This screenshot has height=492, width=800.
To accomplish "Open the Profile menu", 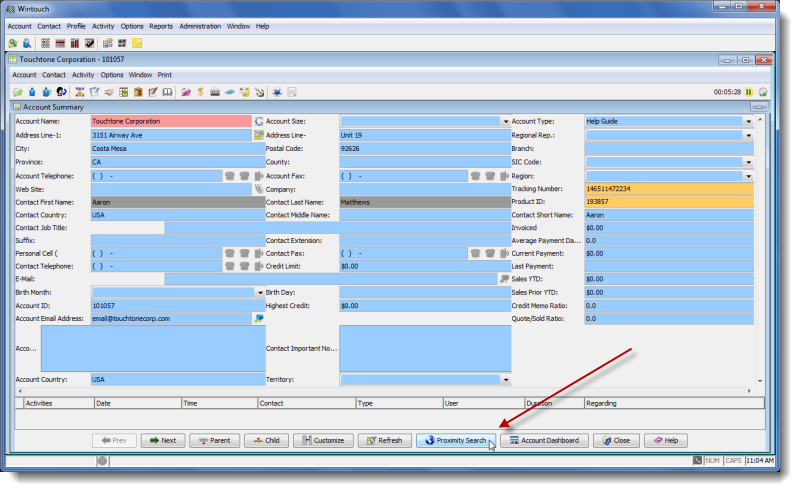I will pos(76,26).
